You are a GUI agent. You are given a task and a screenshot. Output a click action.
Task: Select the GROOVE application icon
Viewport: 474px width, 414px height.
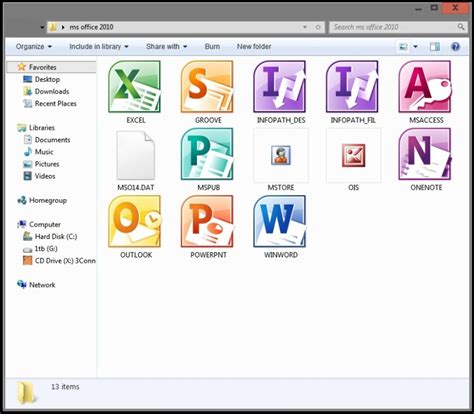(x=207, y=87)
